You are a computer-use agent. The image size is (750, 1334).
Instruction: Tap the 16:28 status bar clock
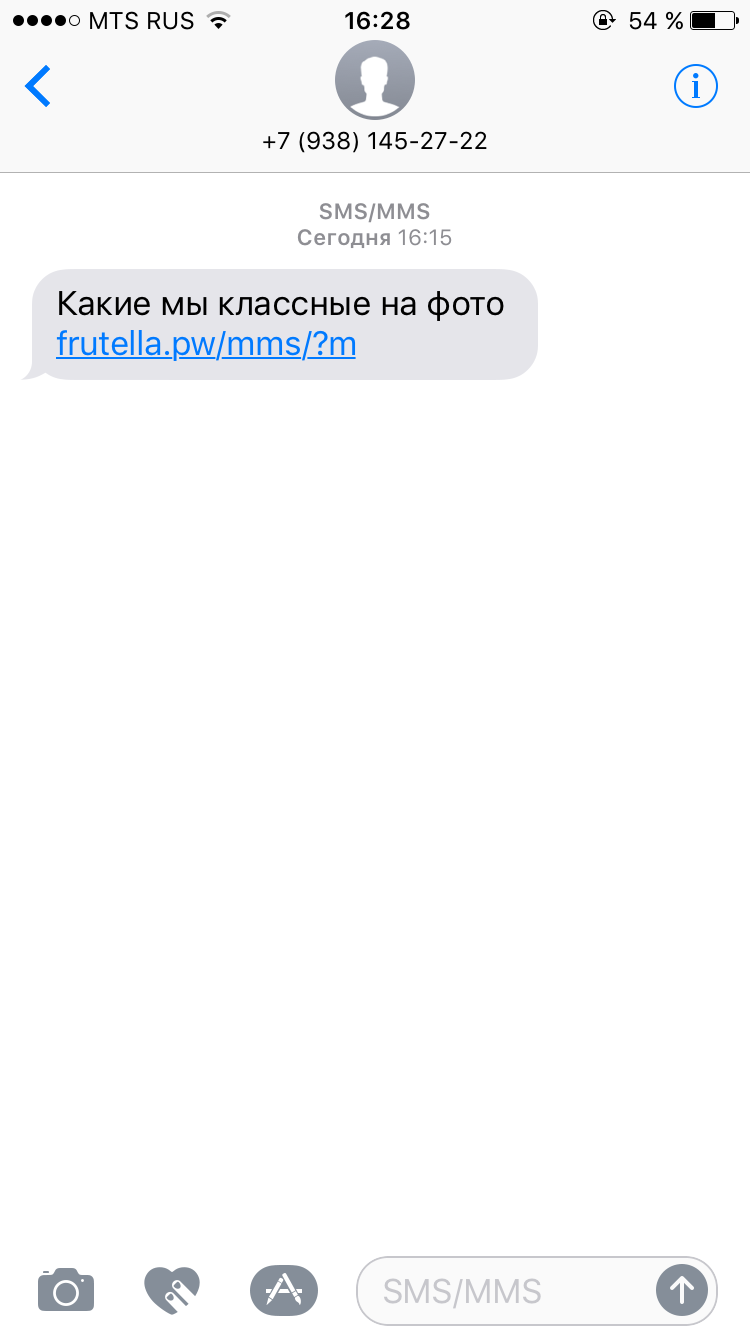click(375, 20)
